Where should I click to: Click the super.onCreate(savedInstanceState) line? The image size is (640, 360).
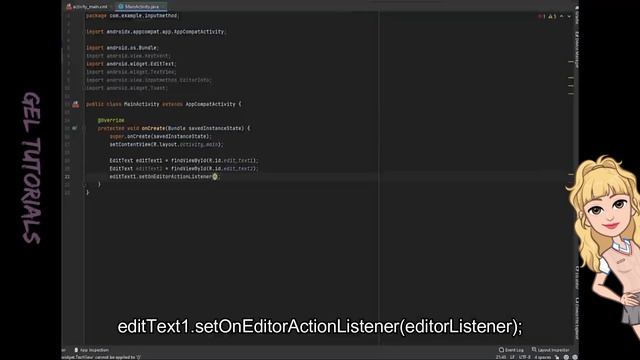click(x=160, y=136)
